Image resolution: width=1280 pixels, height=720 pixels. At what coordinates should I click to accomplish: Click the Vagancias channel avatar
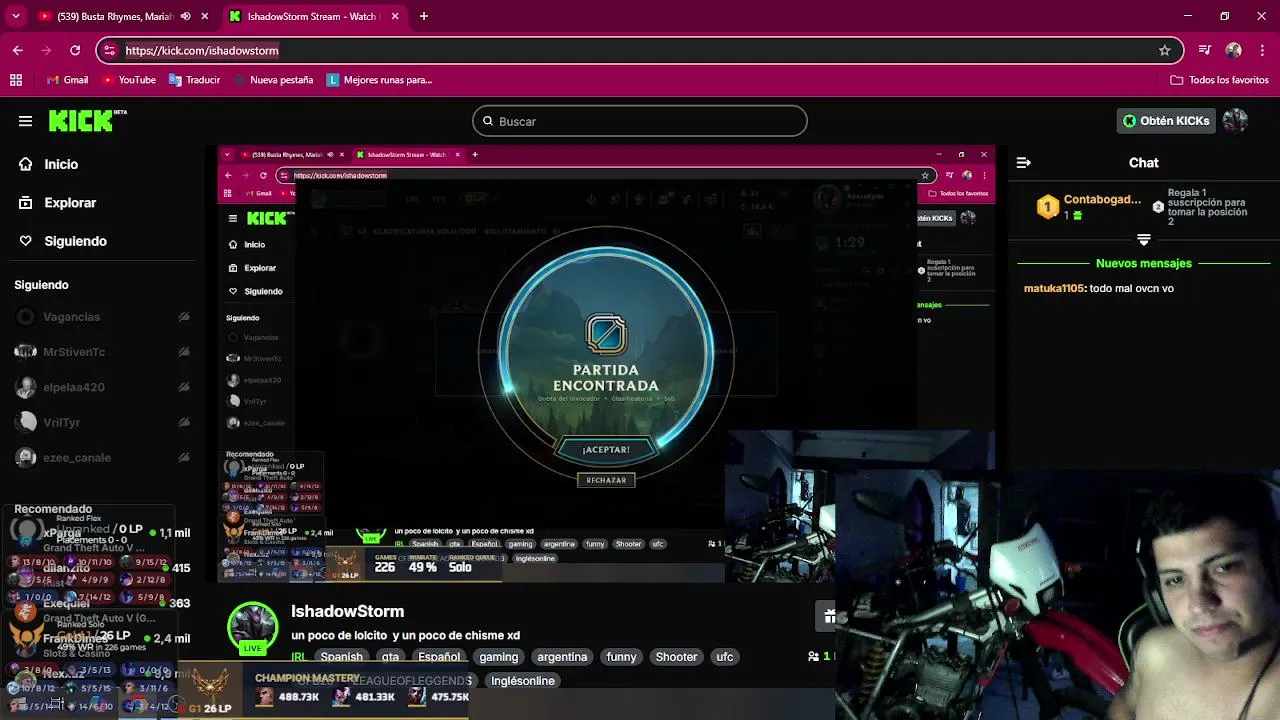pyautogui.click(x=27, y=317)
